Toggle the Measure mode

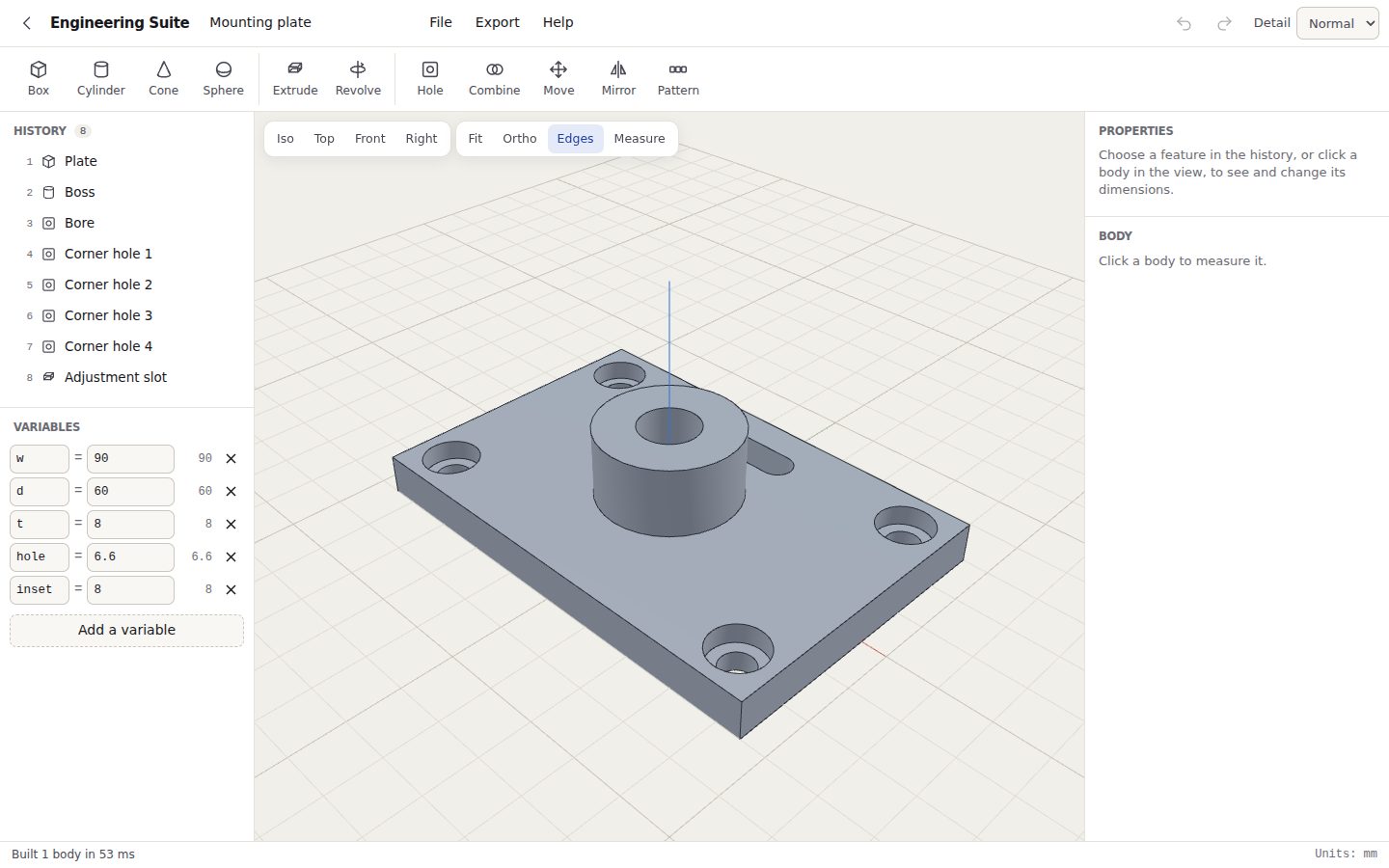pos(640,139)
